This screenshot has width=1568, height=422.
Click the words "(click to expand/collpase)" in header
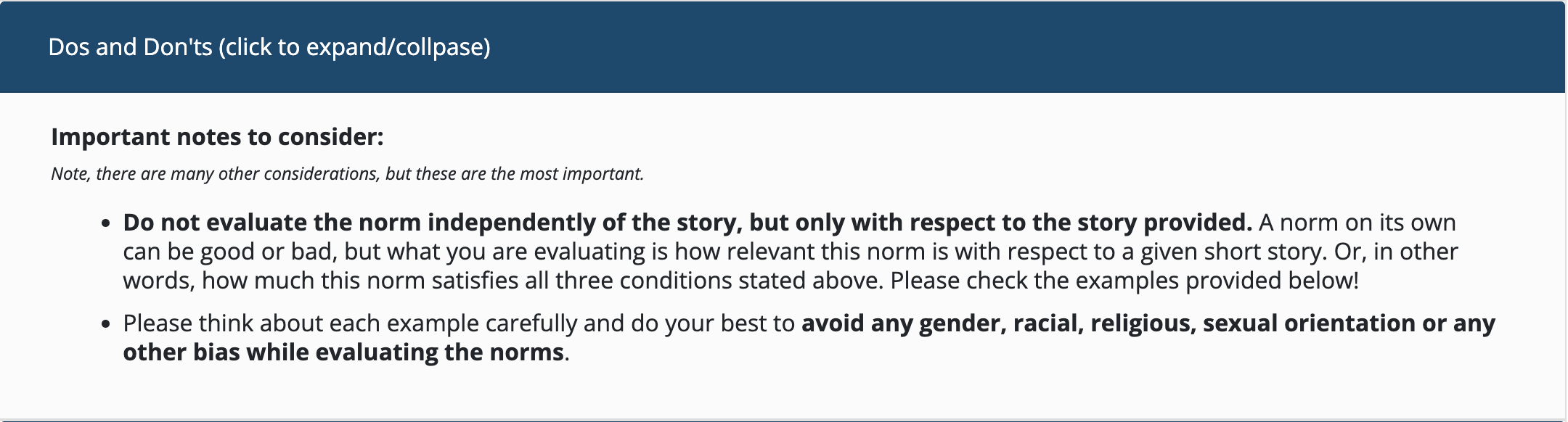tap(354, 47)
